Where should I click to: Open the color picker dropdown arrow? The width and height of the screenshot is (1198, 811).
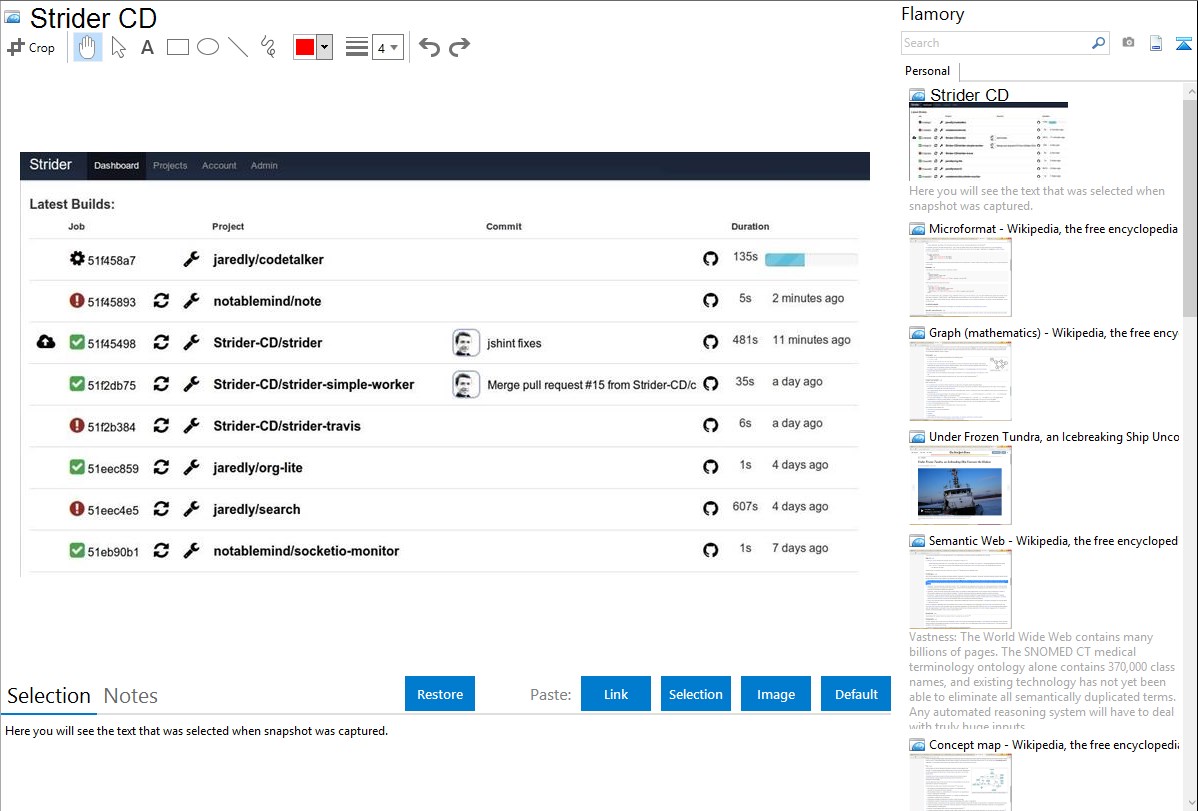pos(325,47)
